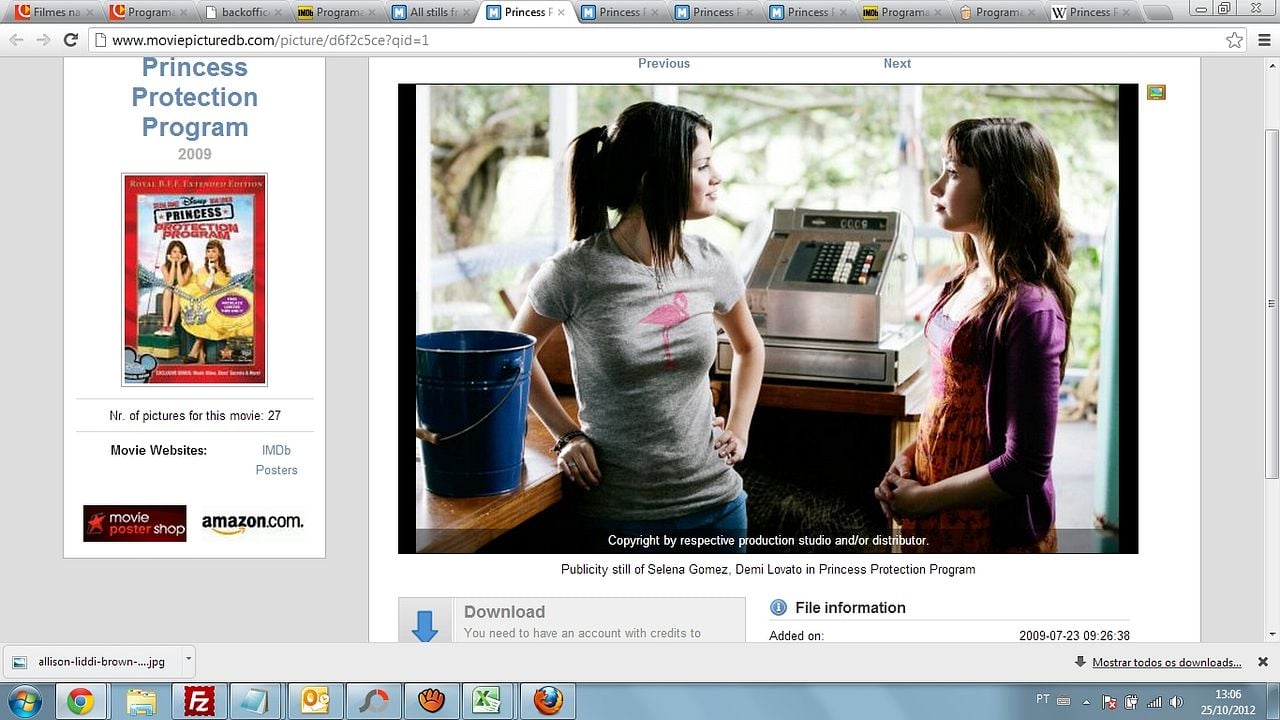1280x720 pixels.
Task: Expand the allison-liddi-brown download options arrow
Action: click(187, 660)
